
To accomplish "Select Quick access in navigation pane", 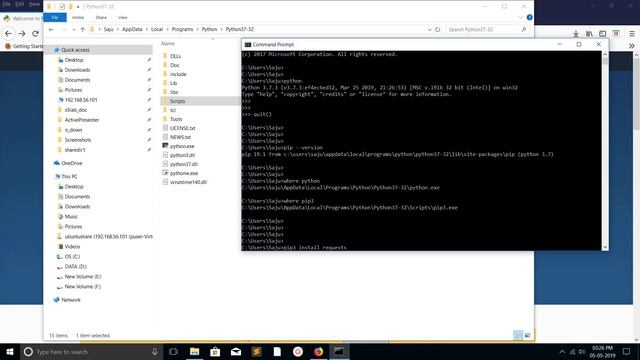I will 75,50.
